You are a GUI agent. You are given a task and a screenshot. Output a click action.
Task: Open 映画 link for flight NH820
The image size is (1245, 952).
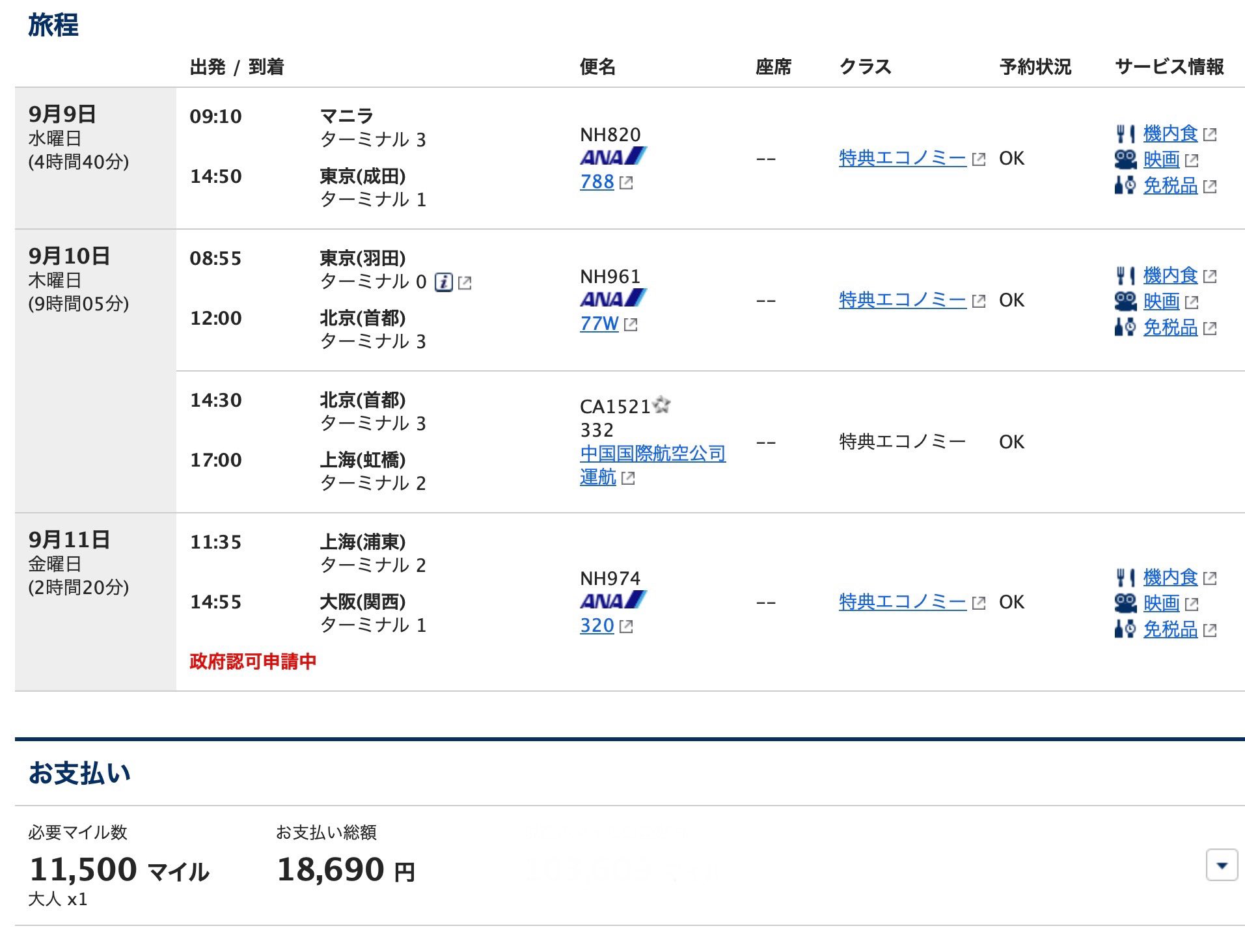(1161, 160)
